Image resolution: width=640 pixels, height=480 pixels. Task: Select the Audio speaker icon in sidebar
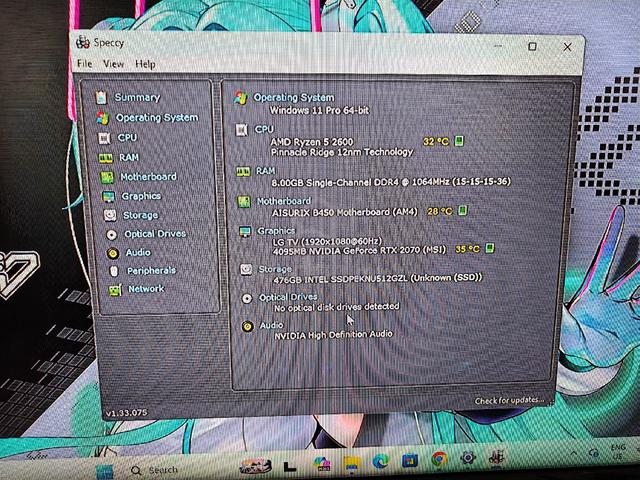point(113,253)
